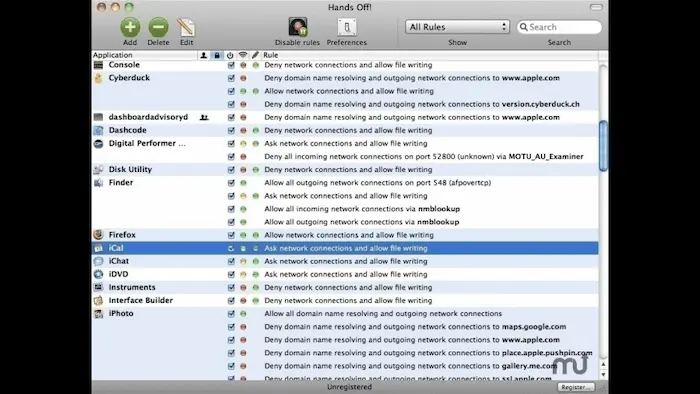Toggle the enabled checkbox for Console
The image size is (700, 394).
click(231, 65)
